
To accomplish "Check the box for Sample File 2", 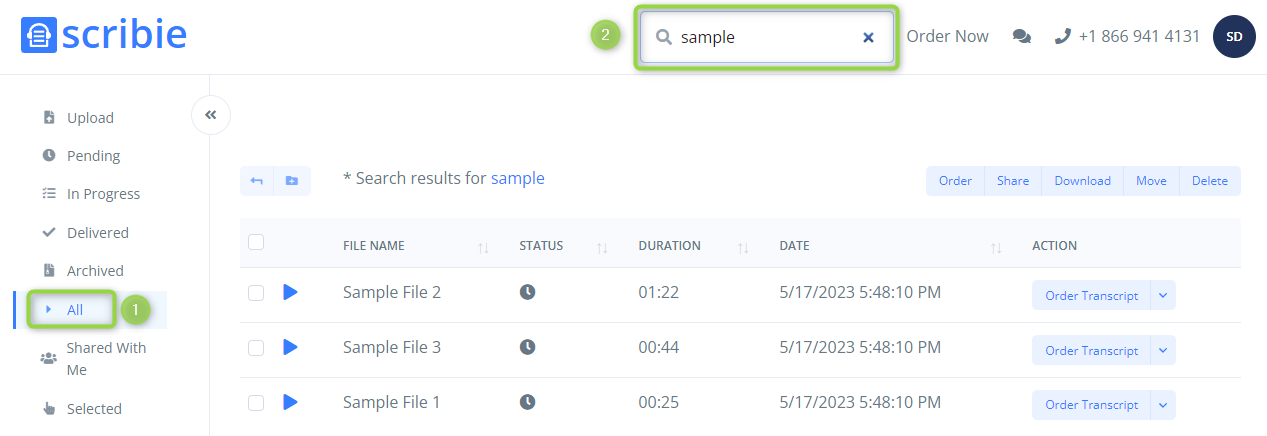I will (x=256, y=293).
